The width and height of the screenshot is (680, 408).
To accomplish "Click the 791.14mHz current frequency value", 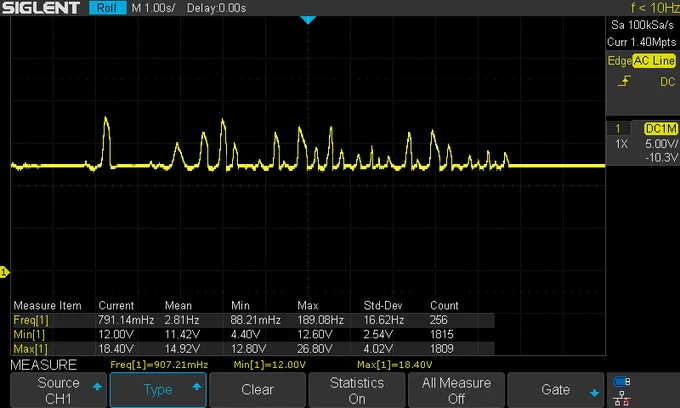I will [x=126, y=320].
